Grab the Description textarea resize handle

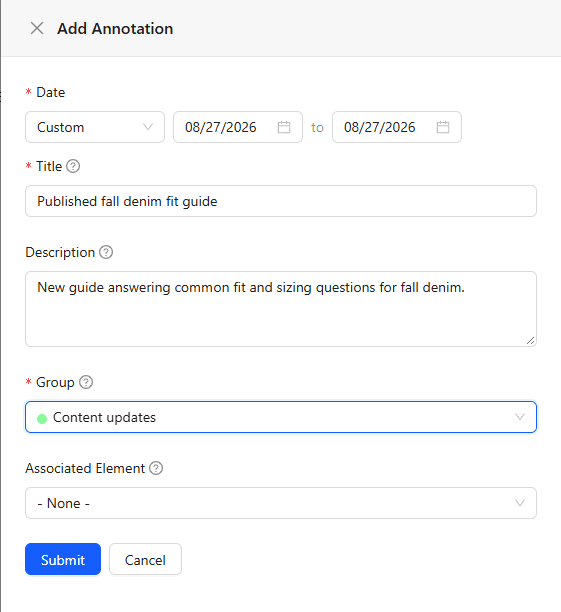530,341
